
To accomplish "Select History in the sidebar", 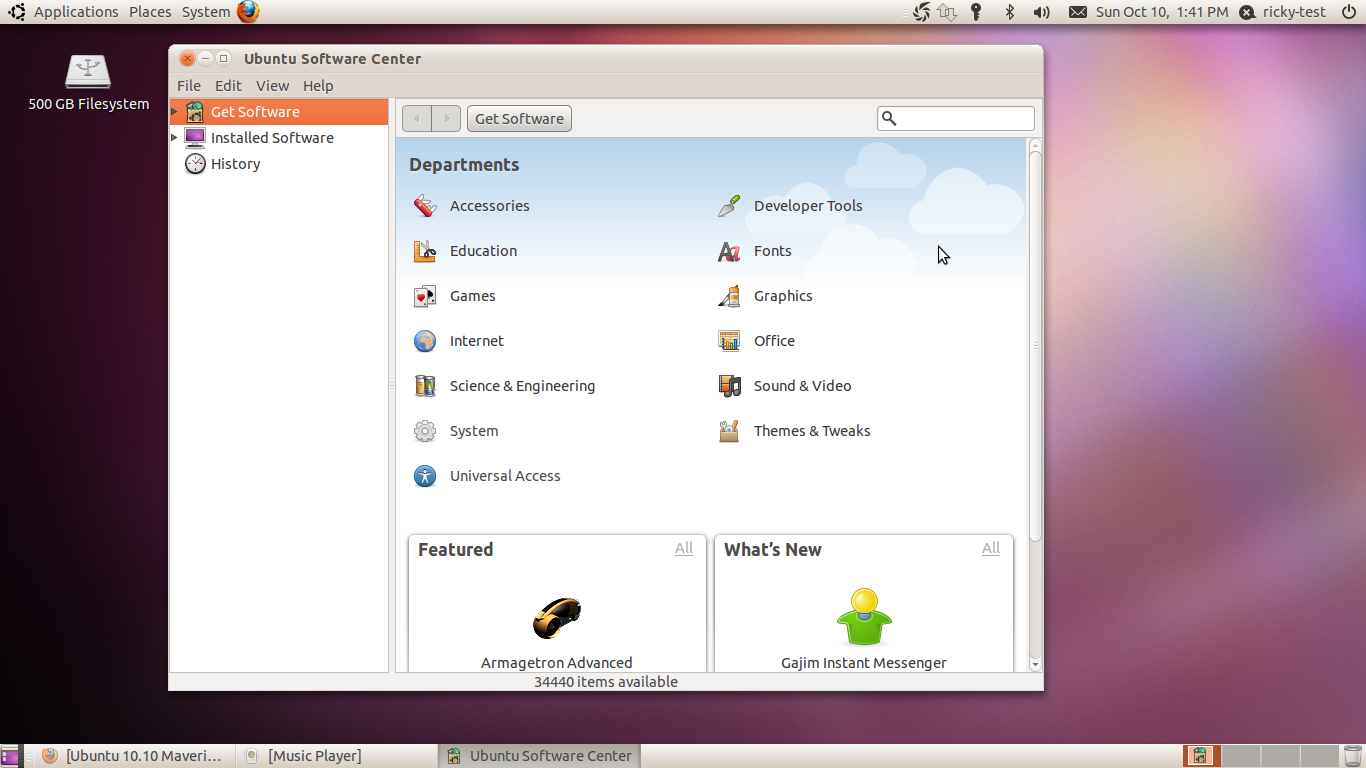I will tap(235, 164).
